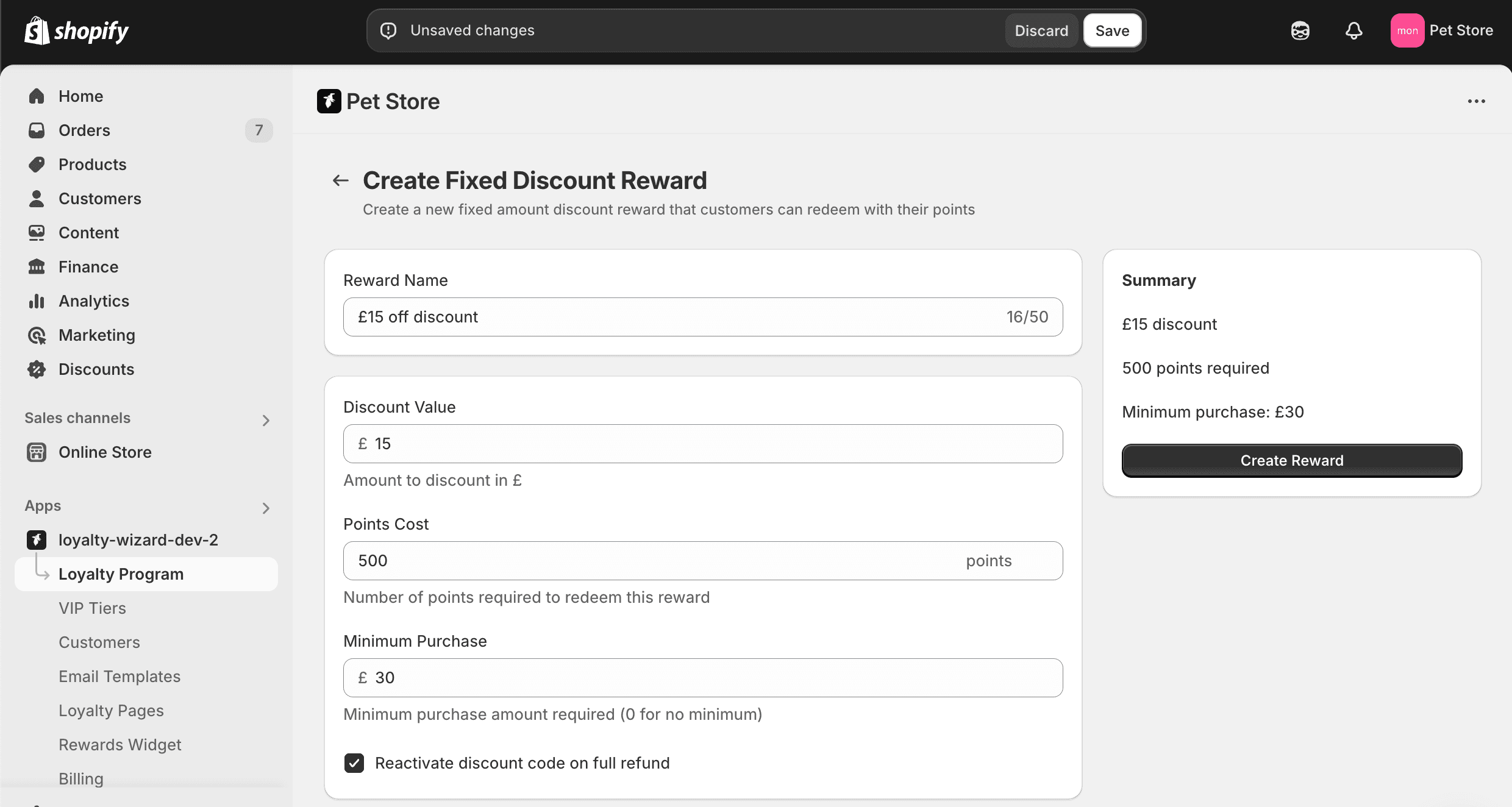The width and height of the screenshot is (1512, 807).
Task: Open the loyalty-wizard-dev-2 app icon
Action: pyautogui.click(x=37, y=539)
